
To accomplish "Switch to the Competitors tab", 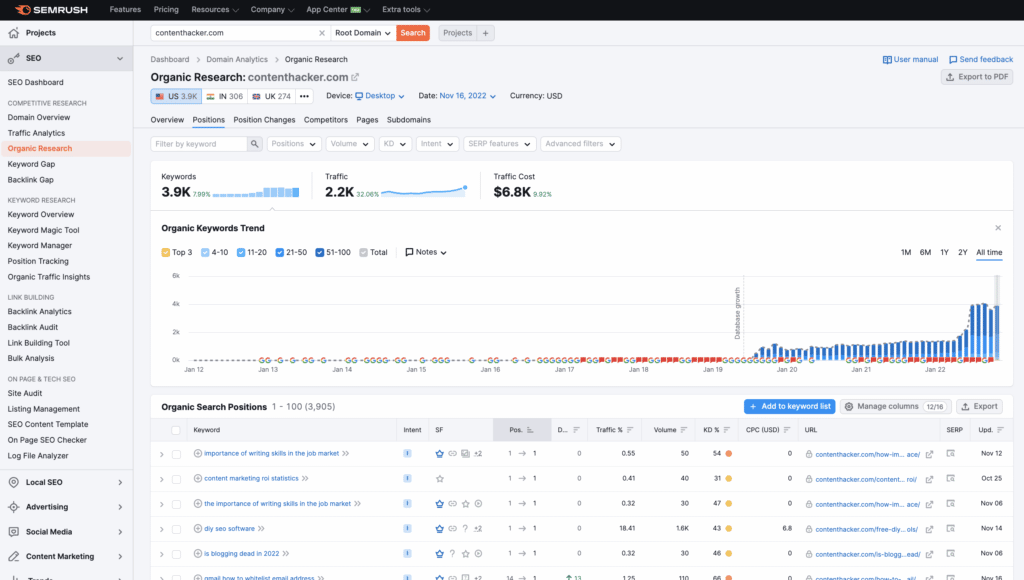I will [x=326, y=120].
